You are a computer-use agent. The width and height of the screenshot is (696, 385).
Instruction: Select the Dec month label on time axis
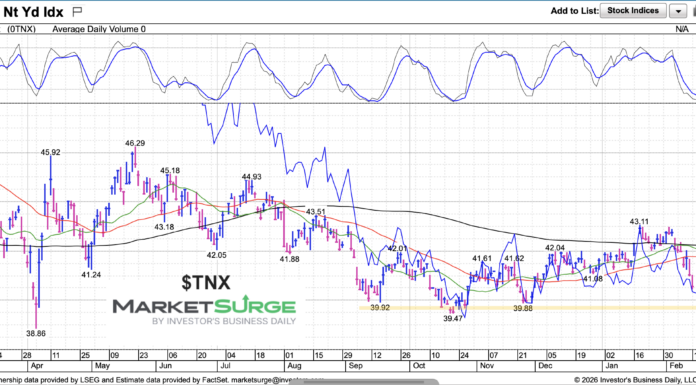point(545,366)
